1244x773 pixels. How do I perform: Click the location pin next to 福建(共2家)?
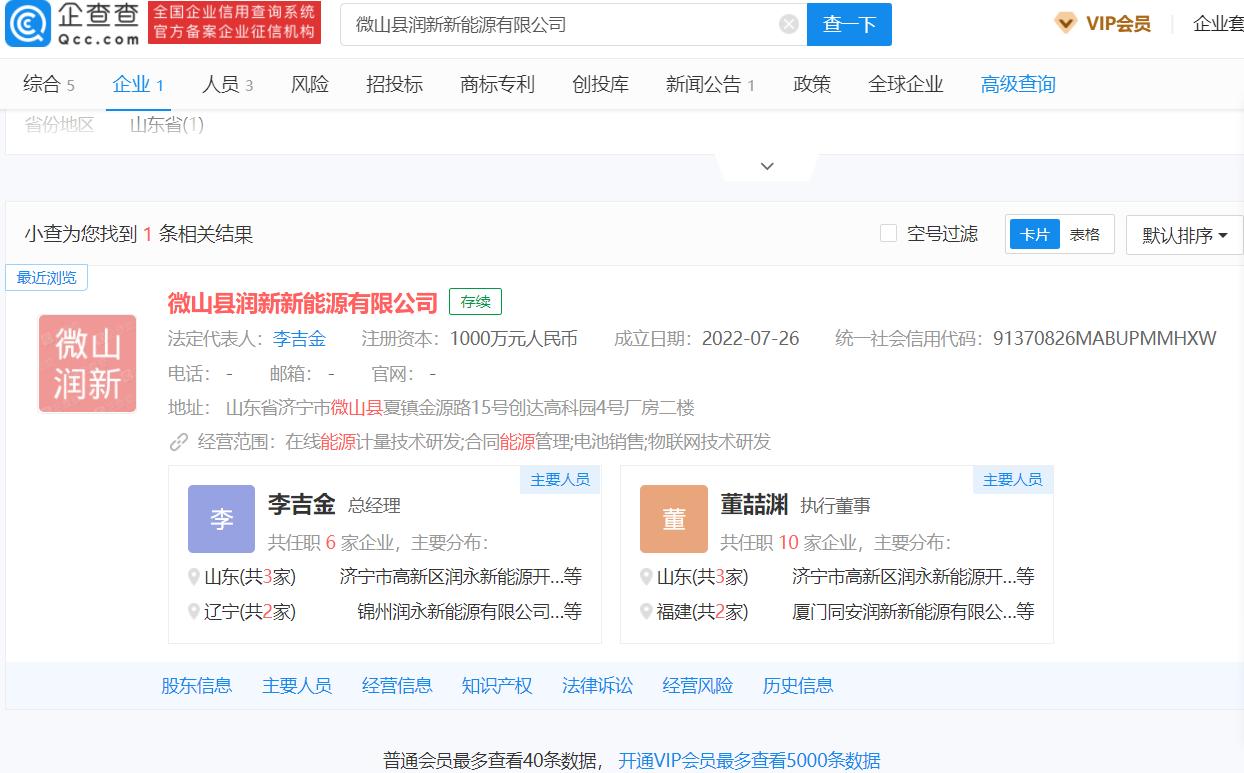point(647,611)
